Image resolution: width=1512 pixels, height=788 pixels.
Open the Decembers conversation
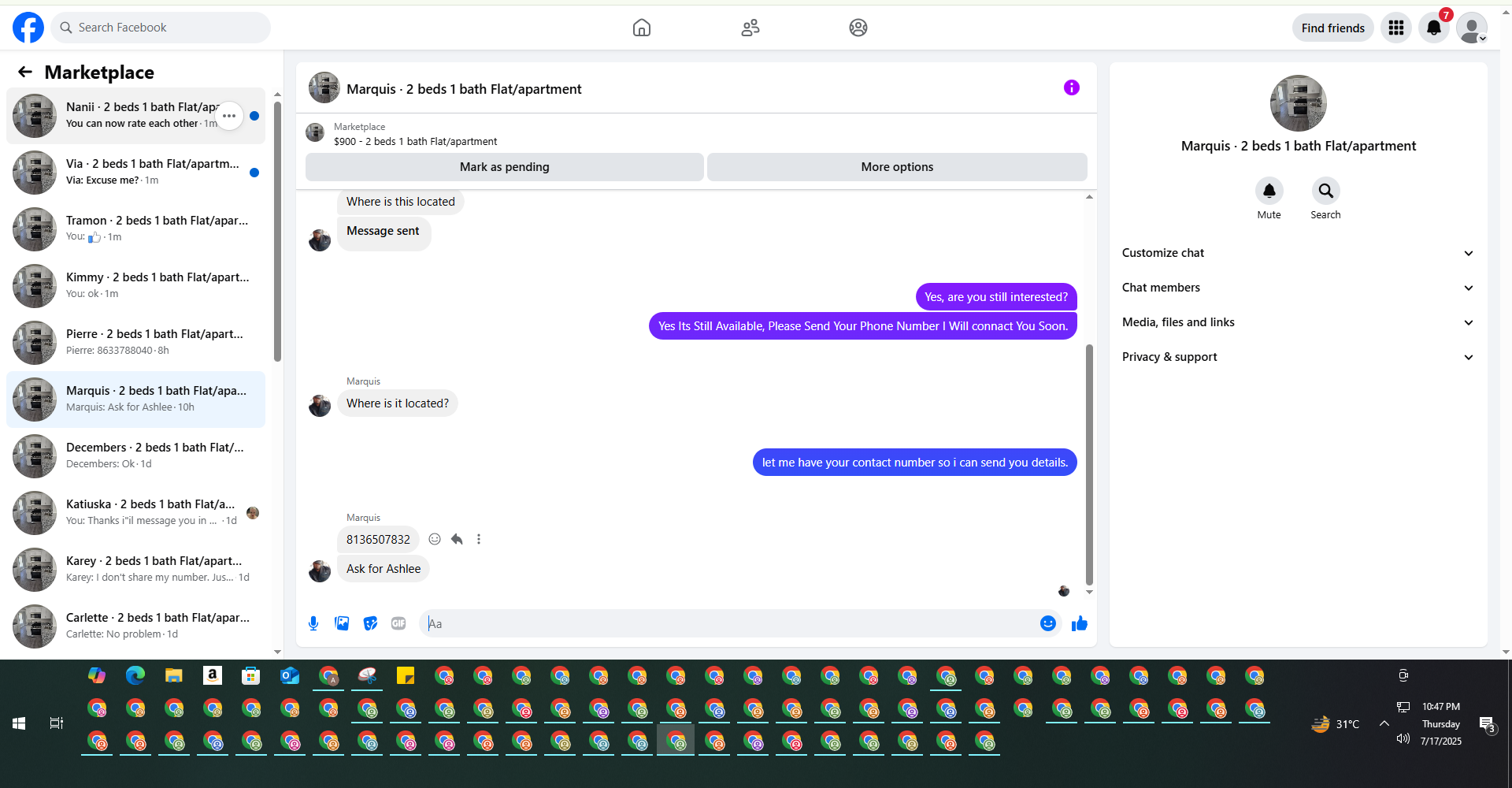[x=135, y=456]
